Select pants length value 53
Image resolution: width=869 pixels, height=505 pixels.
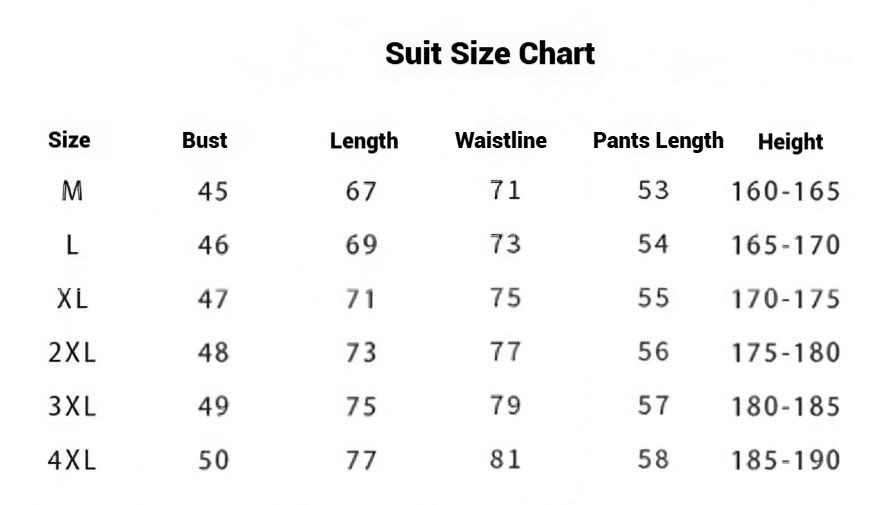point(653,191)
